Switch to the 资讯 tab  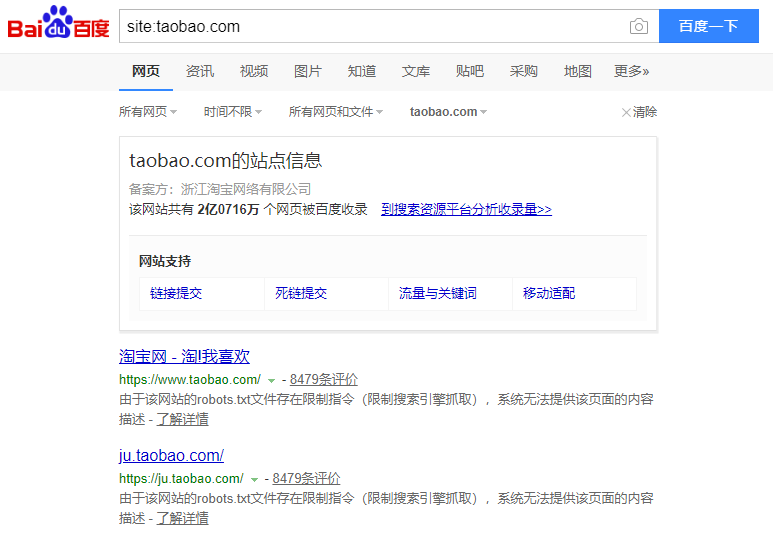[x=200, y=71]
